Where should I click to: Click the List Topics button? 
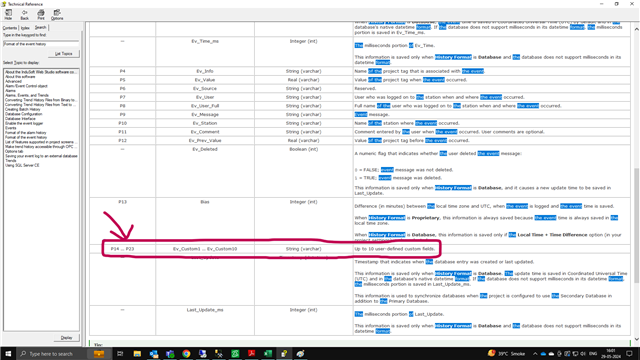point(64,53)
